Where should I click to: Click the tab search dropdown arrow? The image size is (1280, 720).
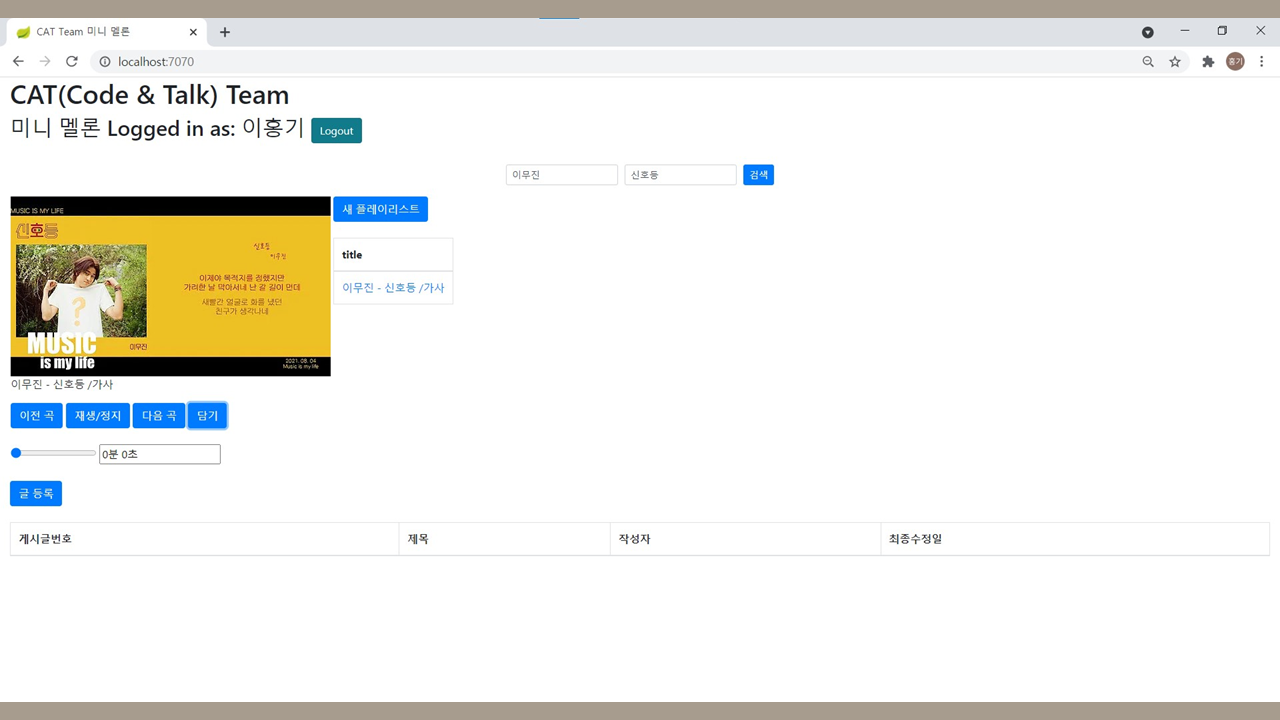(x=1148, y=32)
